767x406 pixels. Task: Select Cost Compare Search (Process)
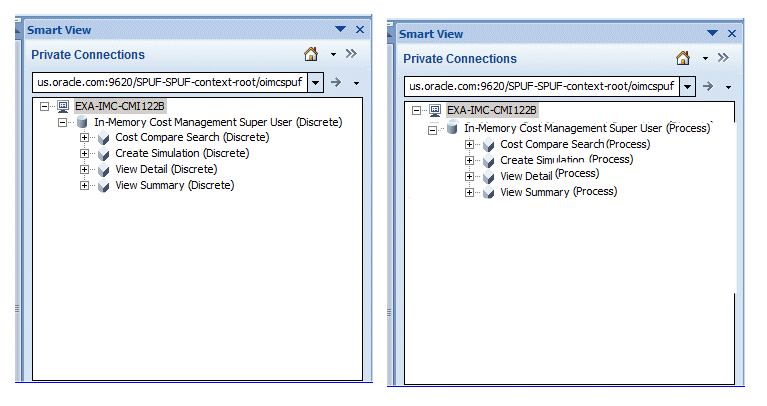click(575, 144)
